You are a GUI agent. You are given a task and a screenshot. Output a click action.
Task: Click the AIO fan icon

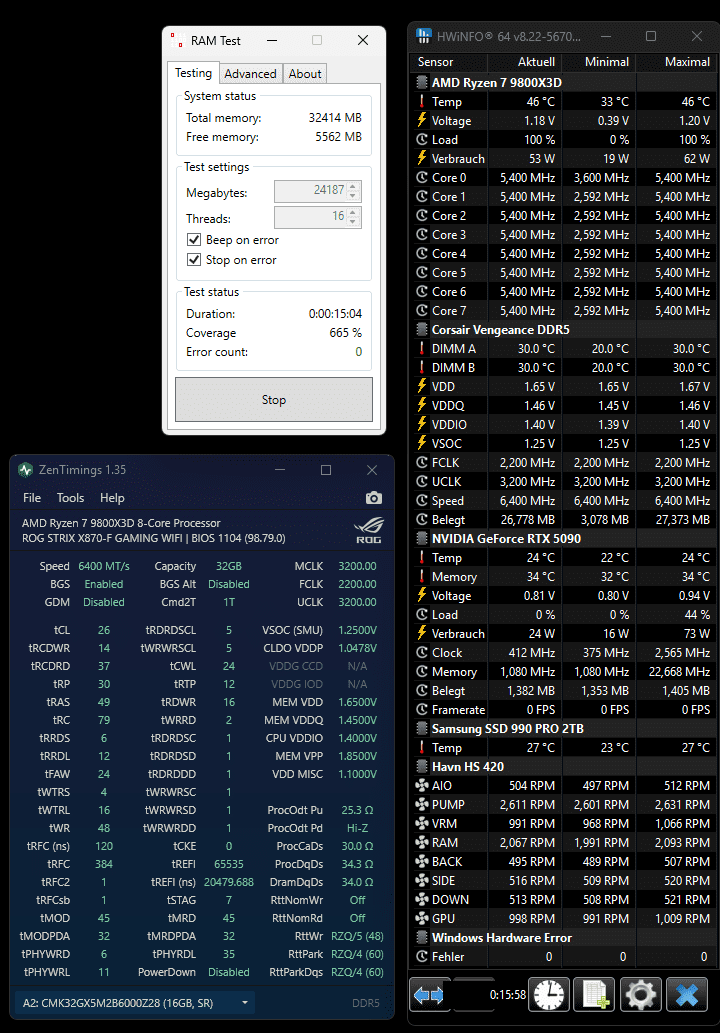(422, 785)
